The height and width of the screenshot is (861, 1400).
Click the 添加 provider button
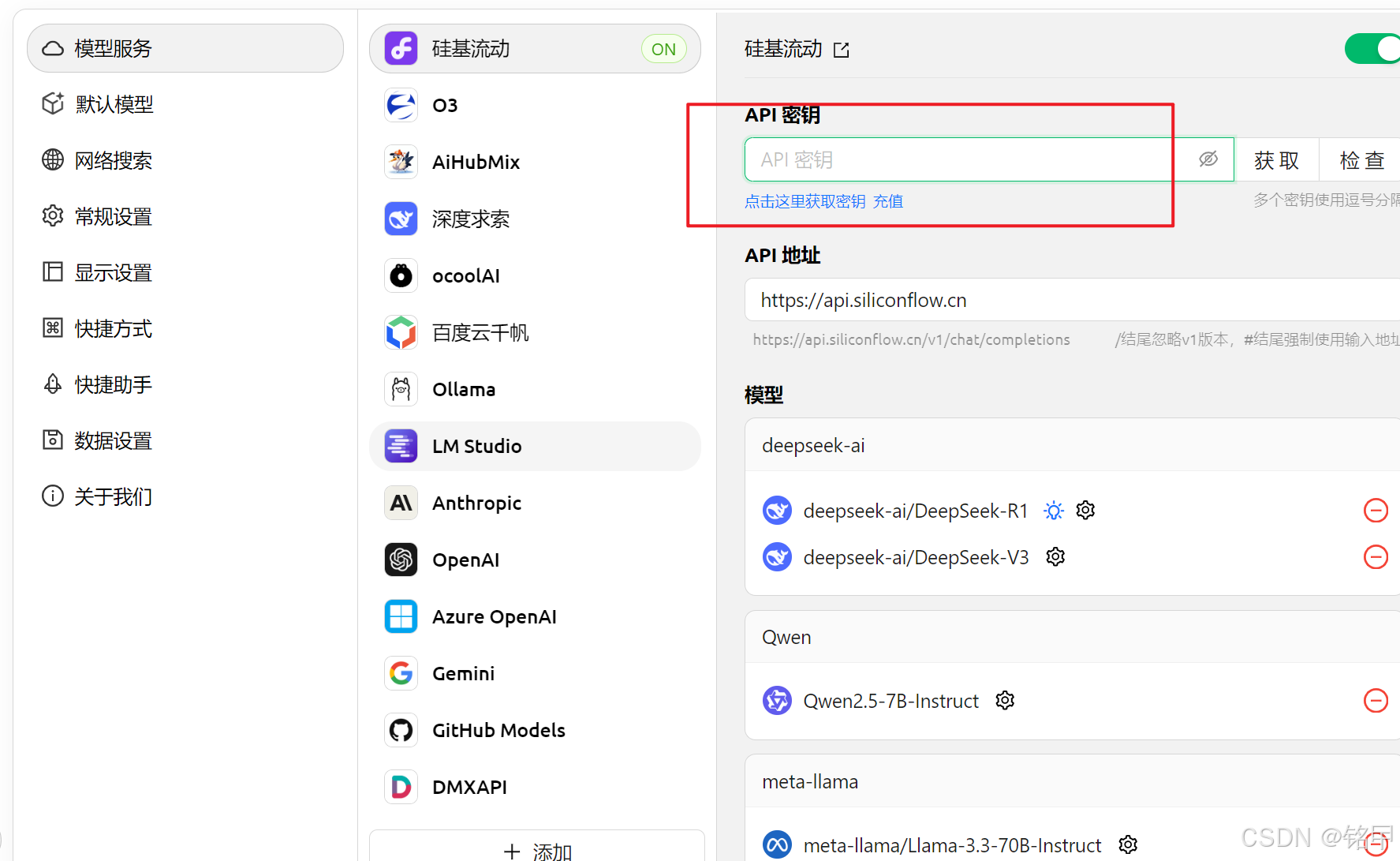tap(537, 848)
